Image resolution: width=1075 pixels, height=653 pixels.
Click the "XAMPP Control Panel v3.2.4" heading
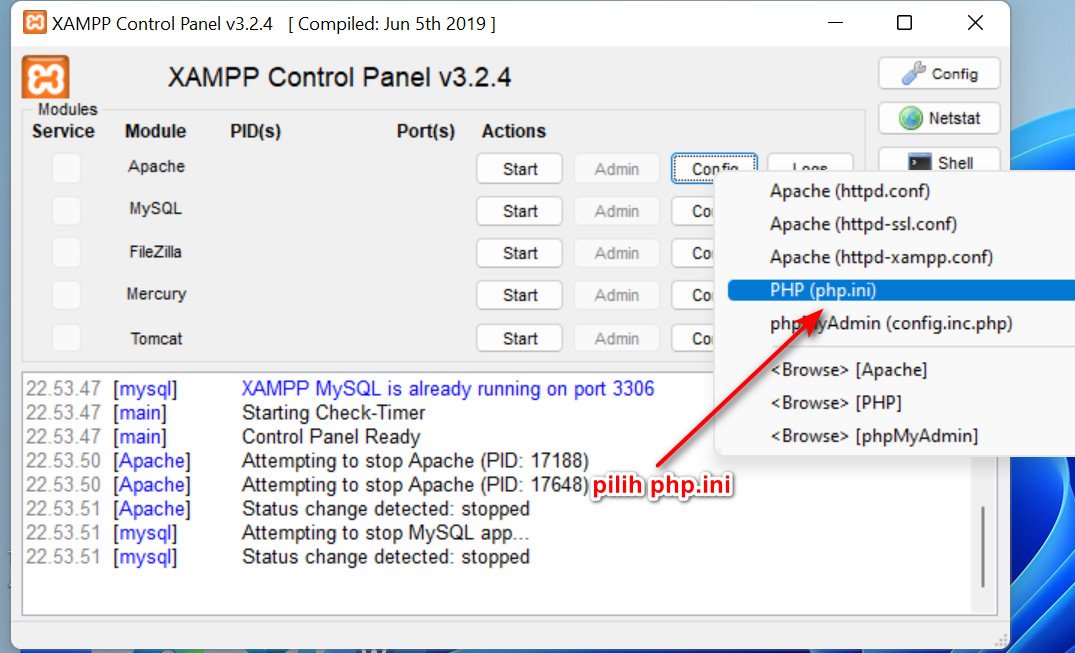339,78
